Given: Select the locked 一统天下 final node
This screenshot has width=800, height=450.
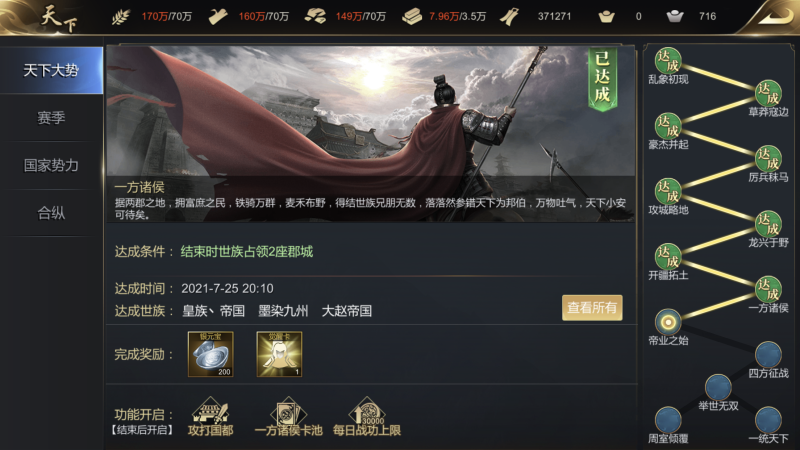Looking at the screenshot, I should pyautogui.click(x=768, y=420).
